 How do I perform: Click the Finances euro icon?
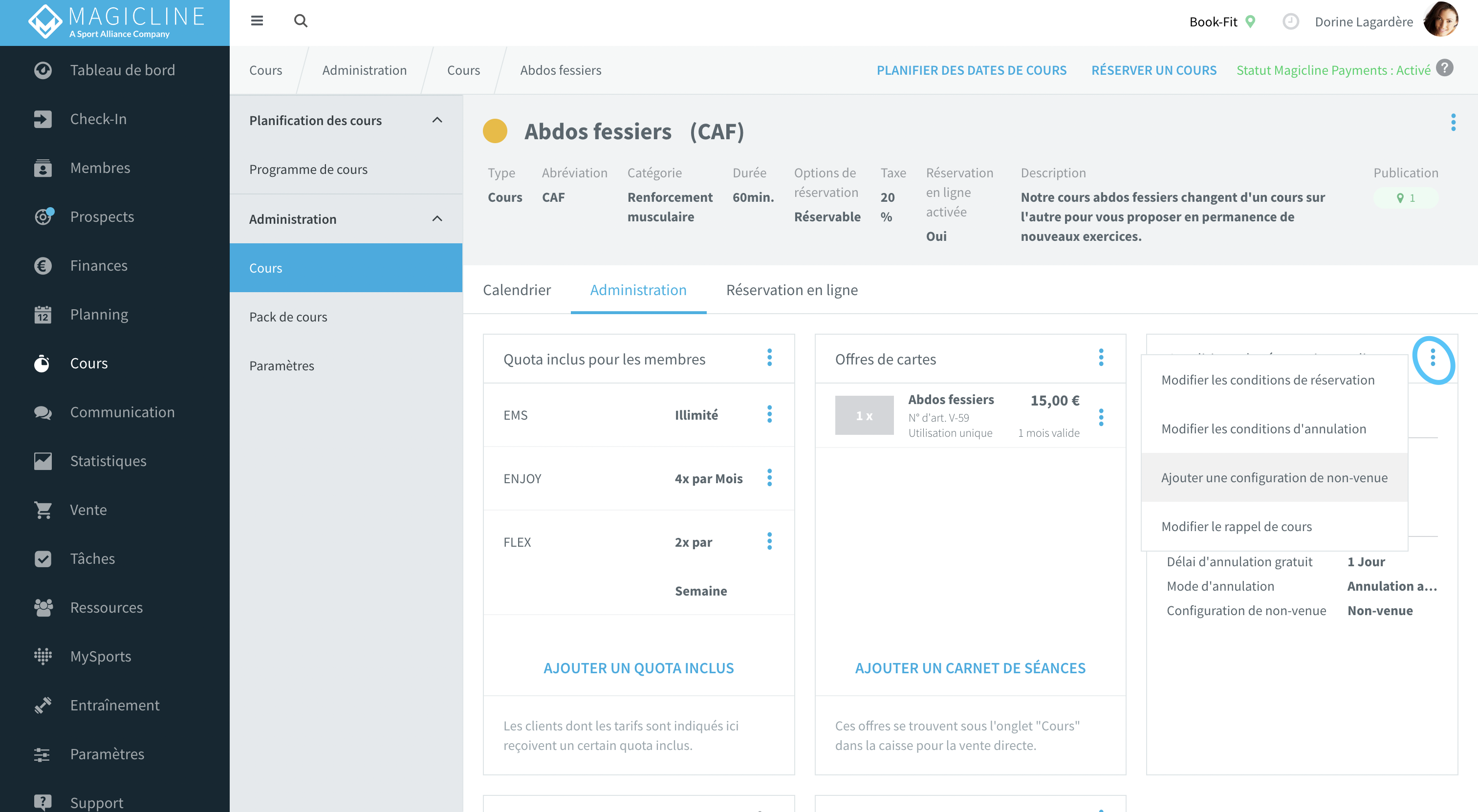[43, 265]
